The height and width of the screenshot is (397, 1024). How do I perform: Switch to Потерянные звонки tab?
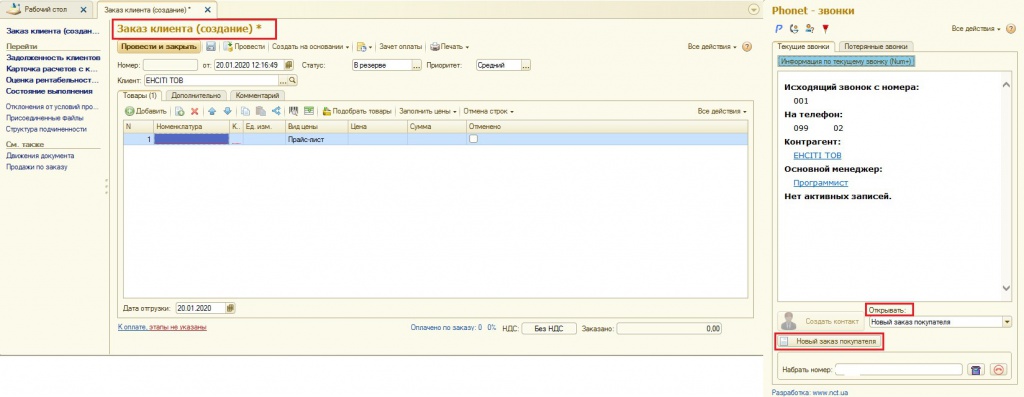tap(876, 46)
